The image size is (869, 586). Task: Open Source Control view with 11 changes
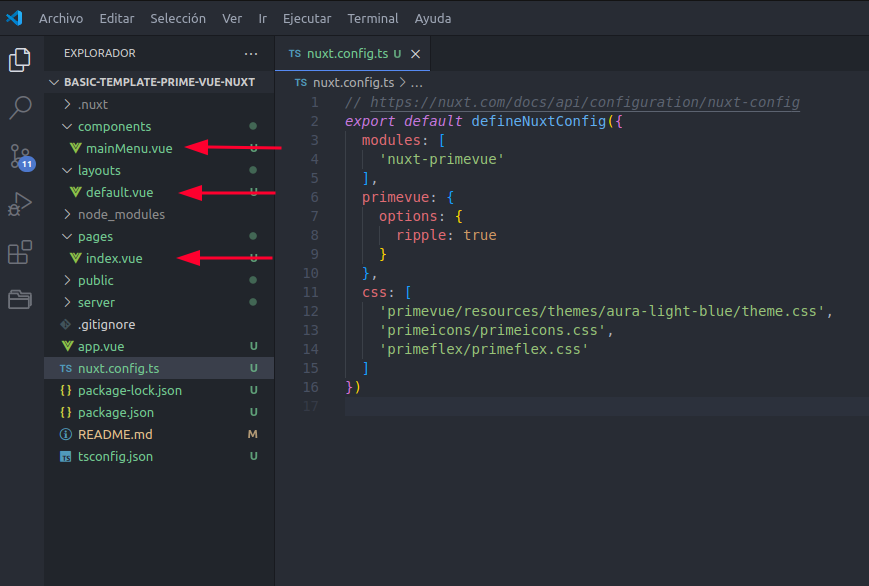21,156
